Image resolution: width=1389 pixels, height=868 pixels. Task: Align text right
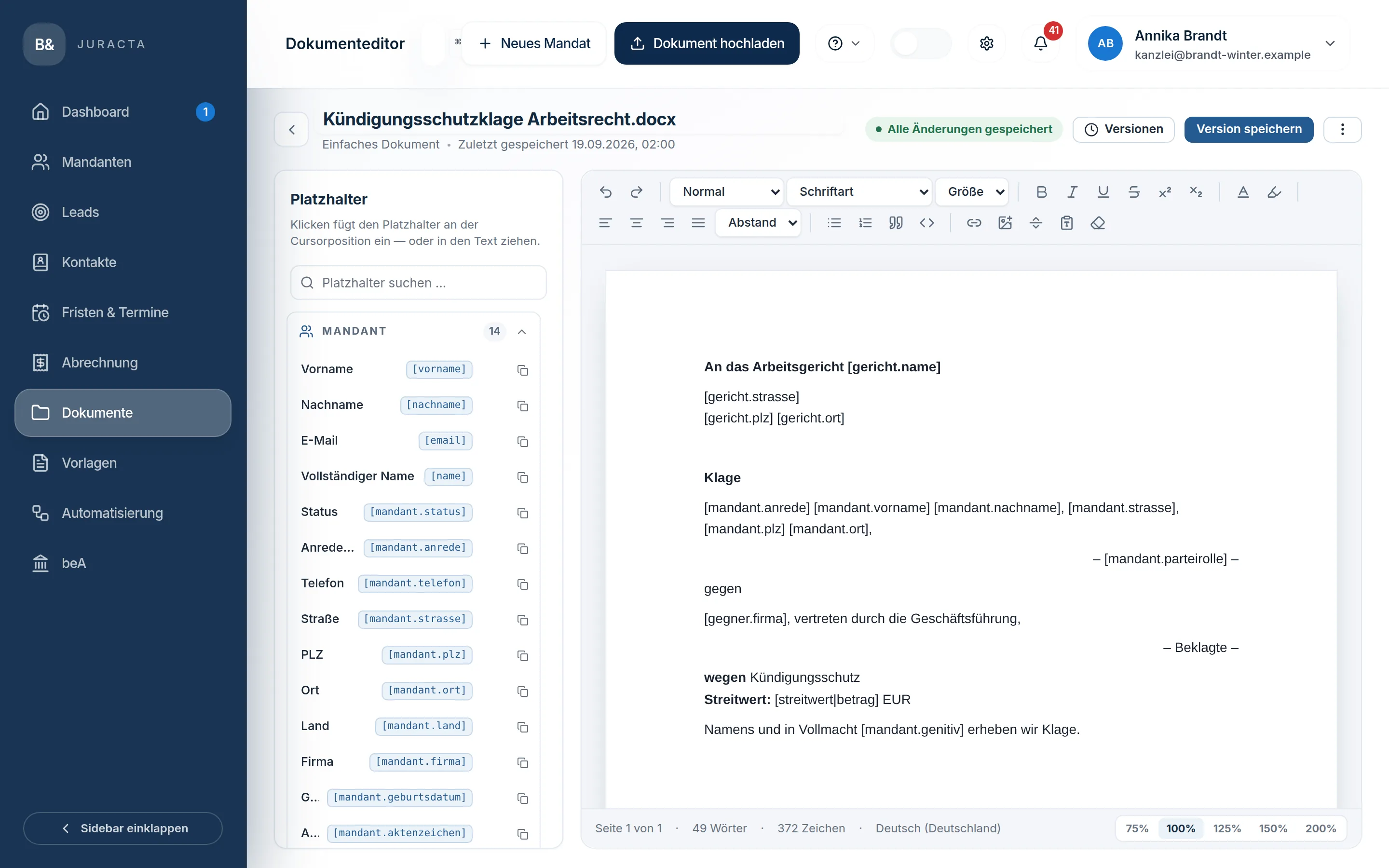667,223
